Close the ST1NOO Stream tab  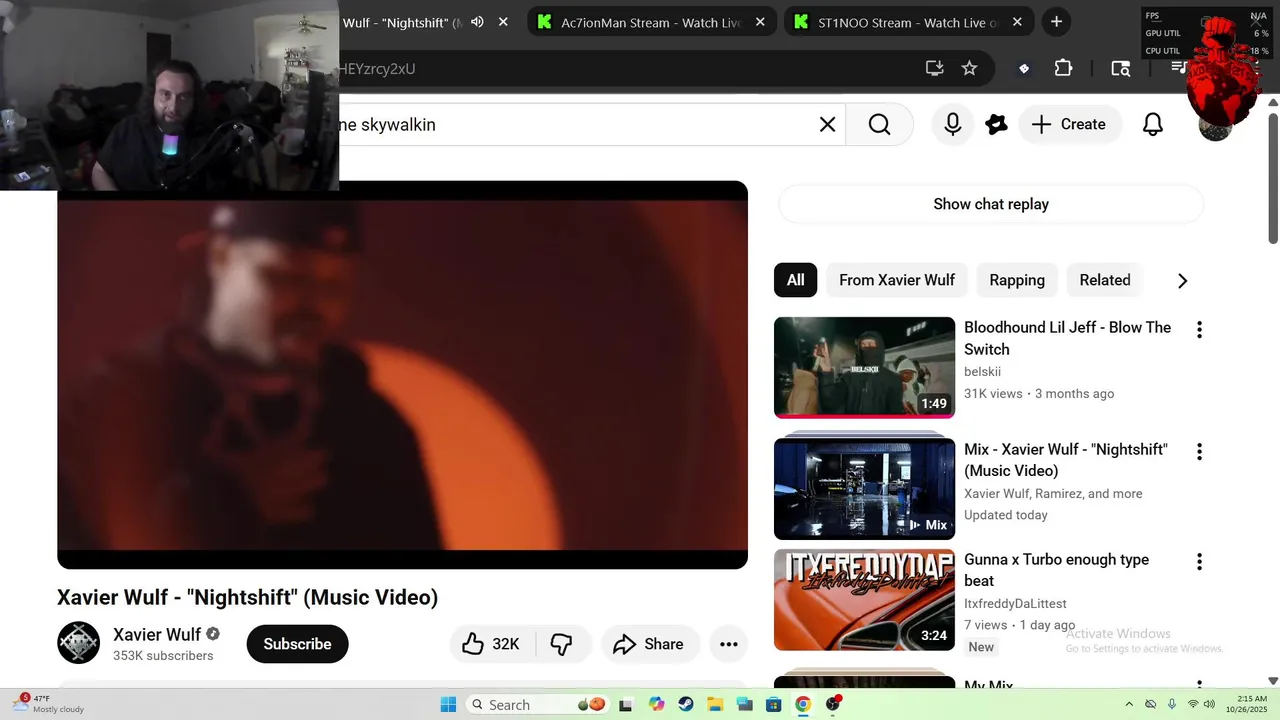[1017, 22]
